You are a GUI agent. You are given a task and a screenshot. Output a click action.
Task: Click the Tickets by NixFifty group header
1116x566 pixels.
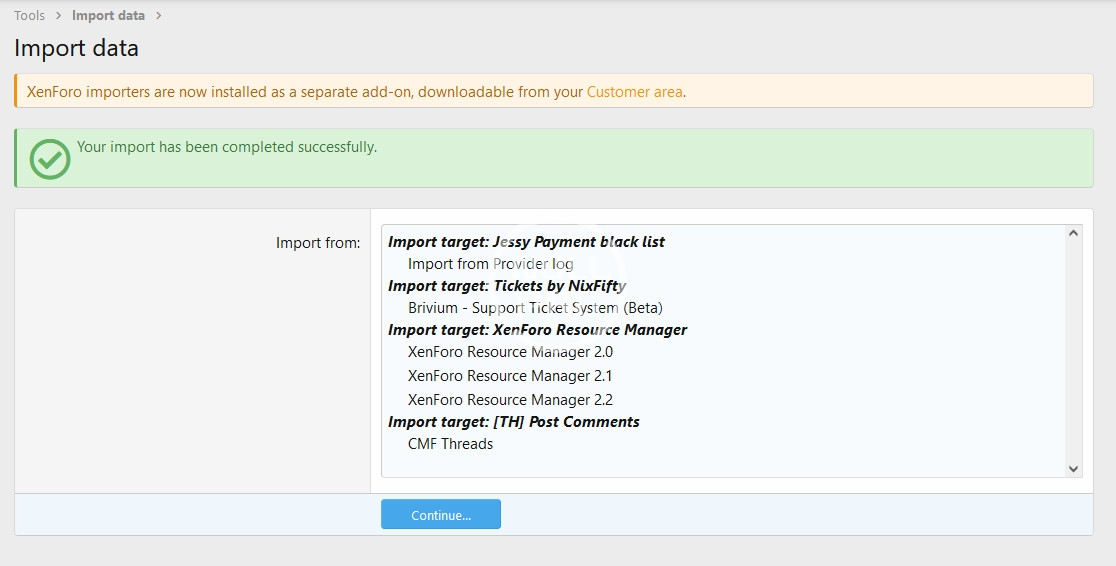tap(507, 286)
